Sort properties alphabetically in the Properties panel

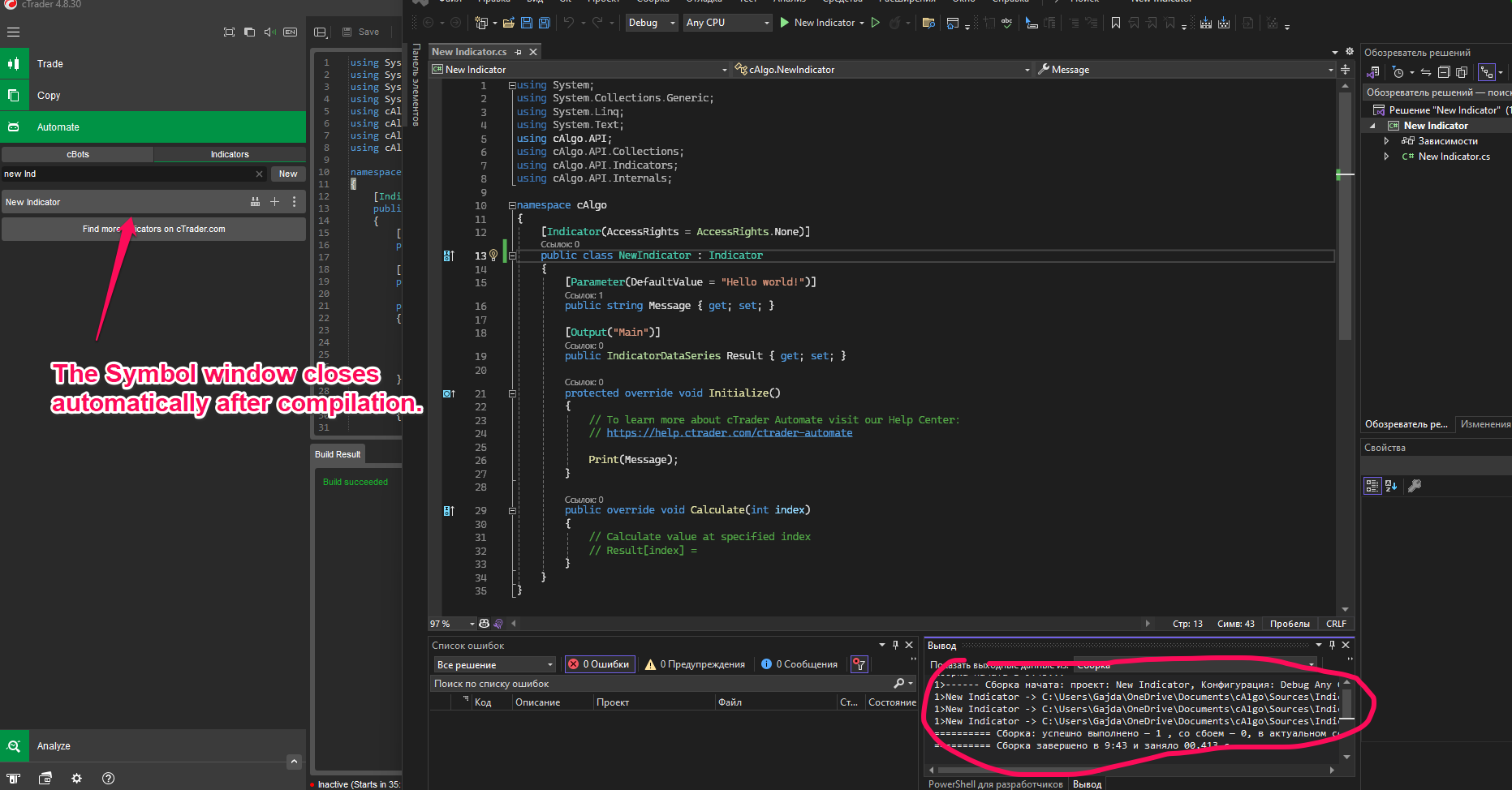(x=1391, y=486)
